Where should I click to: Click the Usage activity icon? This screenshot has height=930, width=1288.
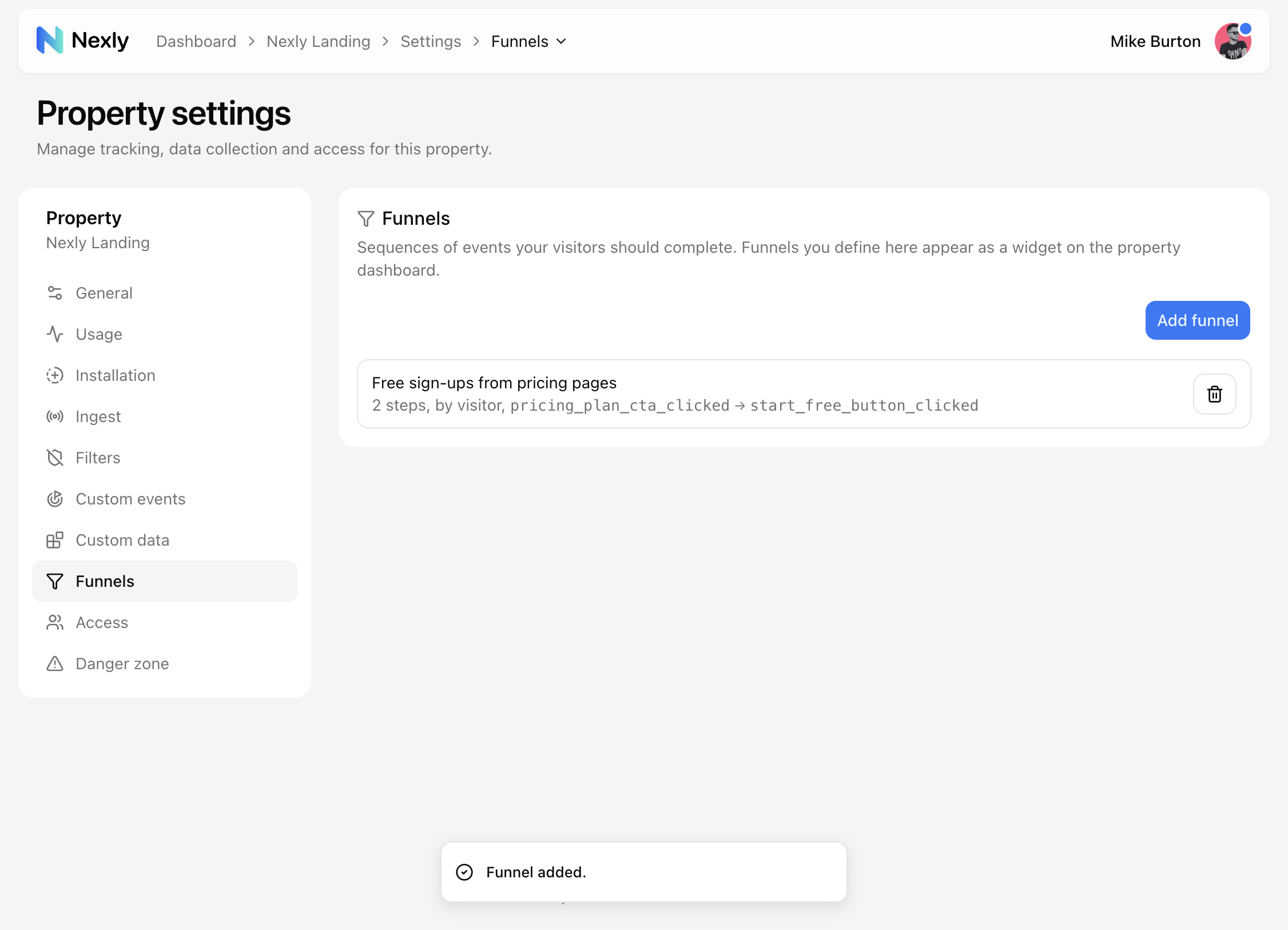coord(55,334)
